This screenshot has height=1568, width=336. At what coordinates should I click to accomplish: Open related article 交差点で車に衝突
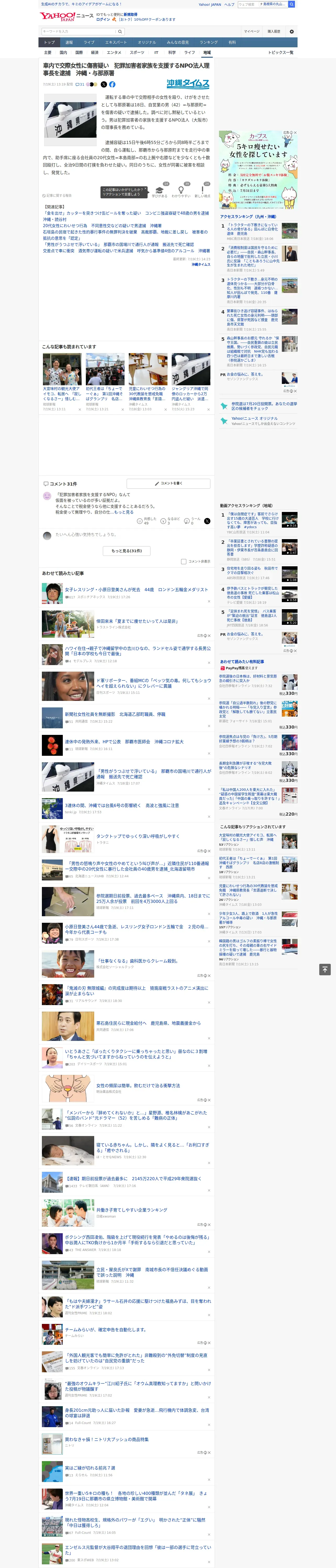[126, 251]
